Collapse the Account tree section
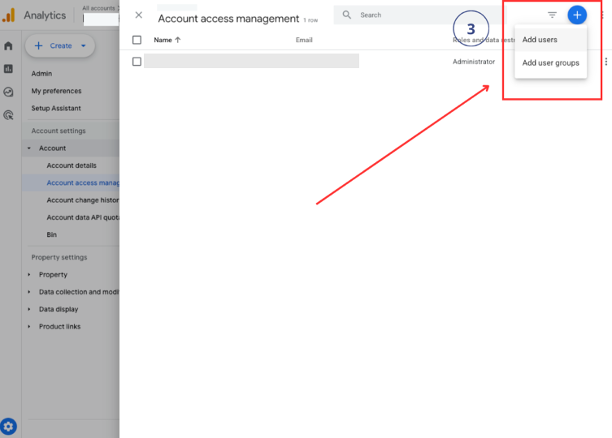The image size is (612, 438). pos(29,148)
